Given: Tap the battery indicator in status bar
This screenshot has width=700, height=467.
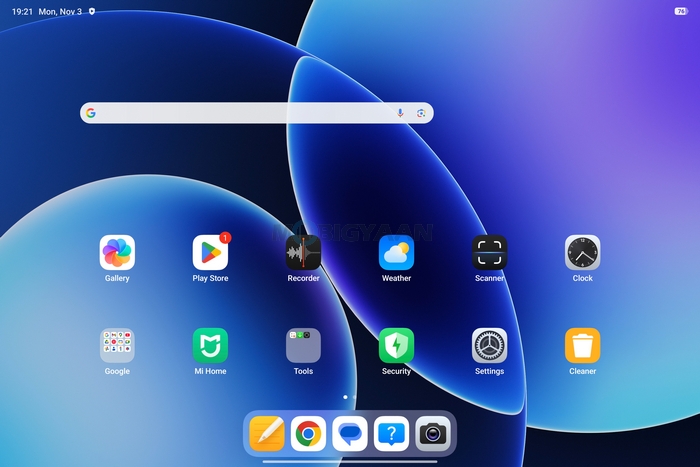Looking at the screenshot, I should click(x=681, y=11).
